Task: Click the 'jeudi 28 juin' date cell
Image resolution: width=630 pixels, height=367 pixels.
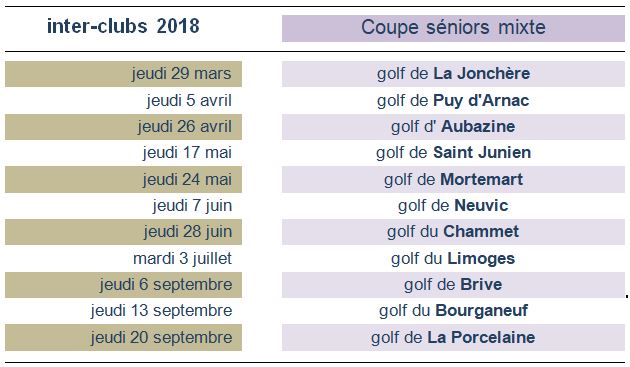Action: click(123, 232)
